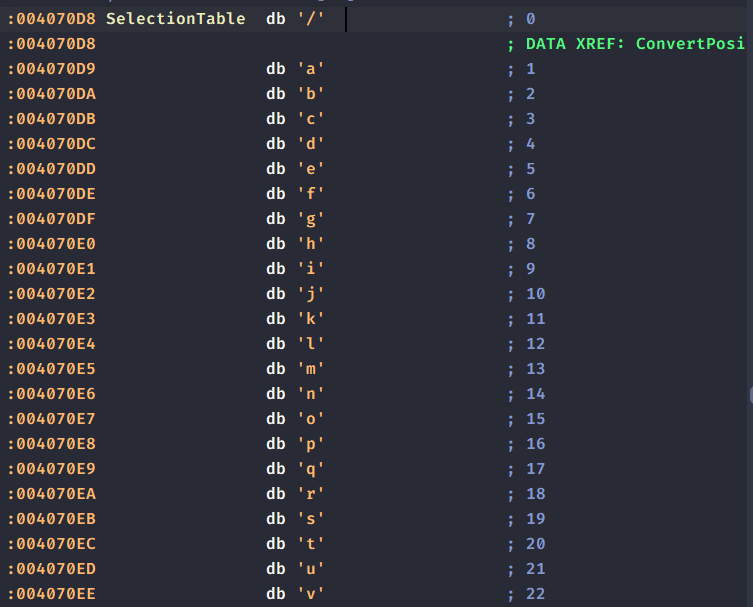Select address 004070D9 in the listing

(53, 69)
